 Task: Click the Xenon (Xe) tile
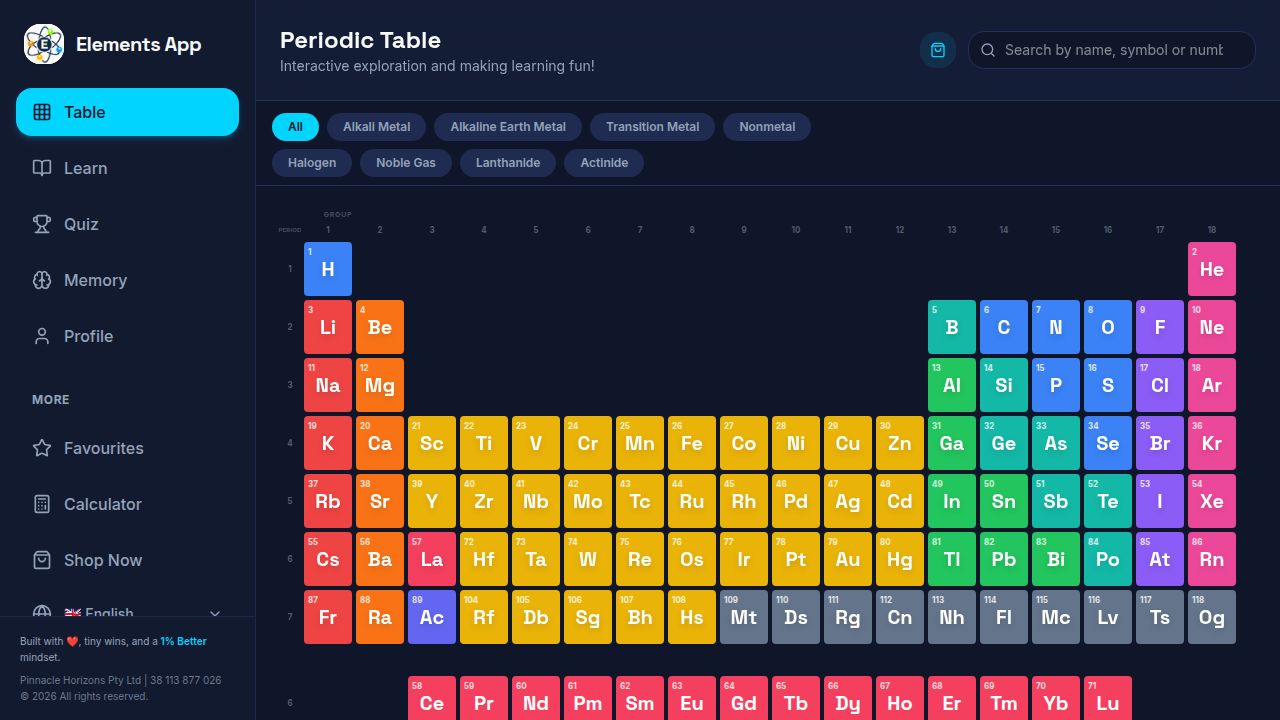click(1212, 501)
